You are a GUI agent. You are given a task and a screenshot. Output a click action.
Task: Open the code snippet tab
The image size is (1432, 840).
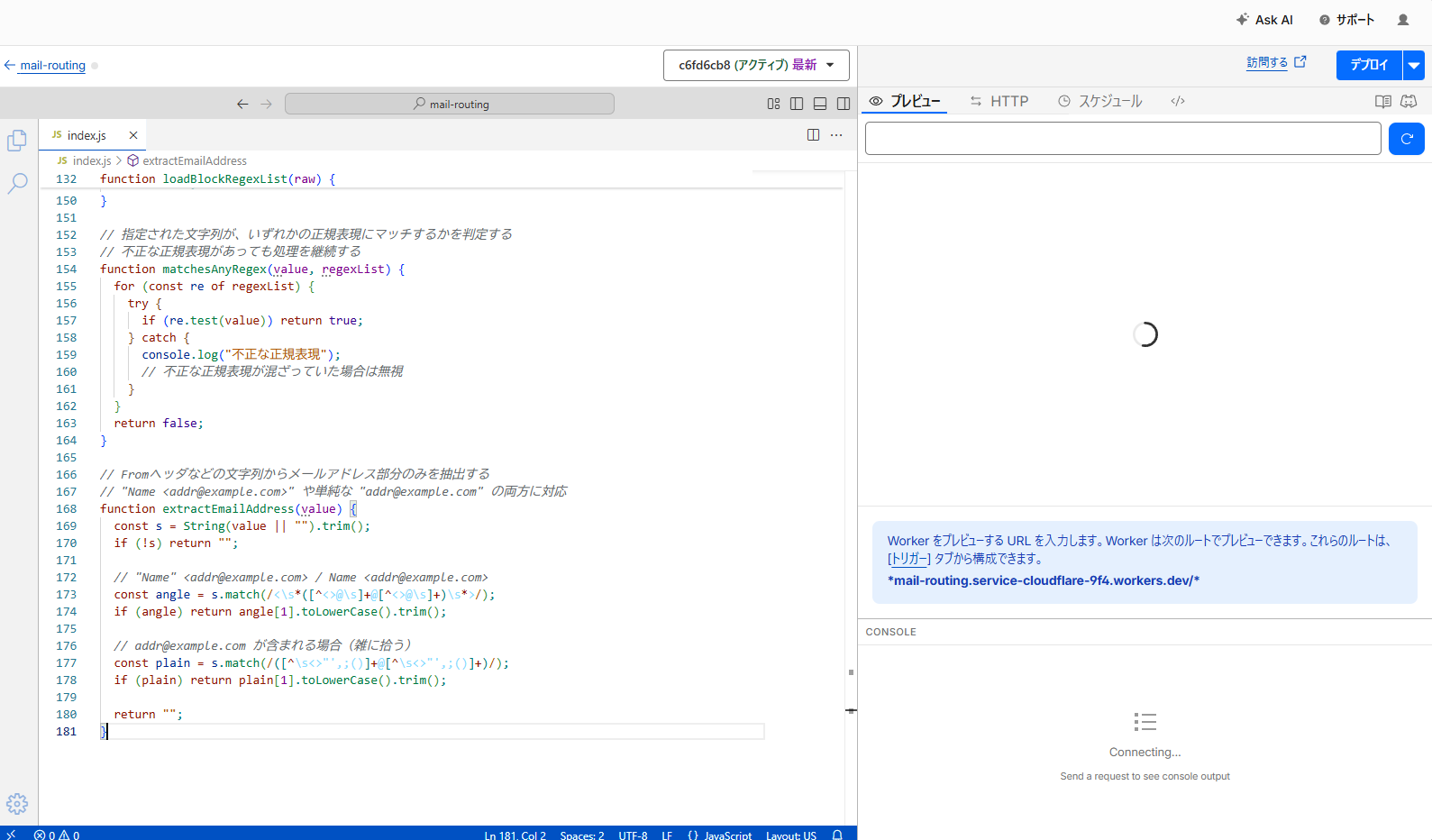1178,101
